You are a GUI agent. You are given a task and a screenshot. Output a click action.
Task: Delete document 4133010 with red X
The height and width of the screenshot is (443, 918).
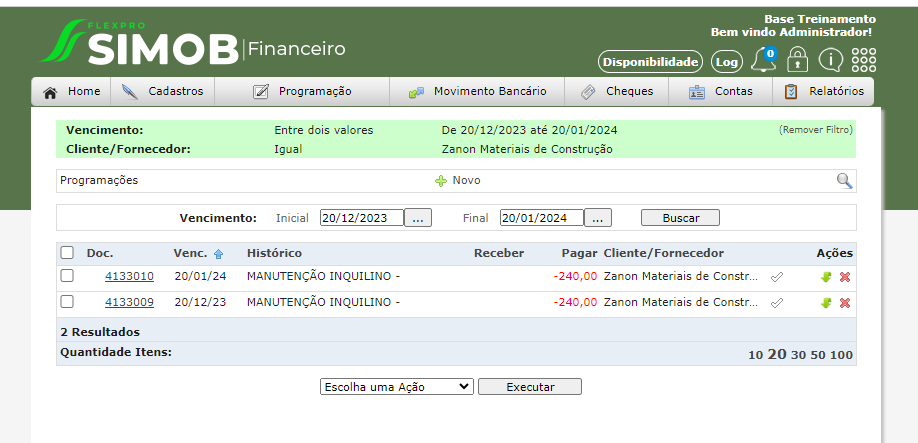[x=845, y=277]
